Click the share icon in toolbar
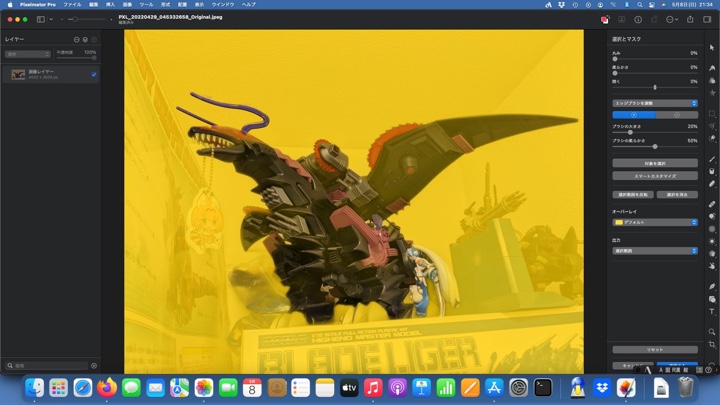720x405 pixels. [690, 19]
